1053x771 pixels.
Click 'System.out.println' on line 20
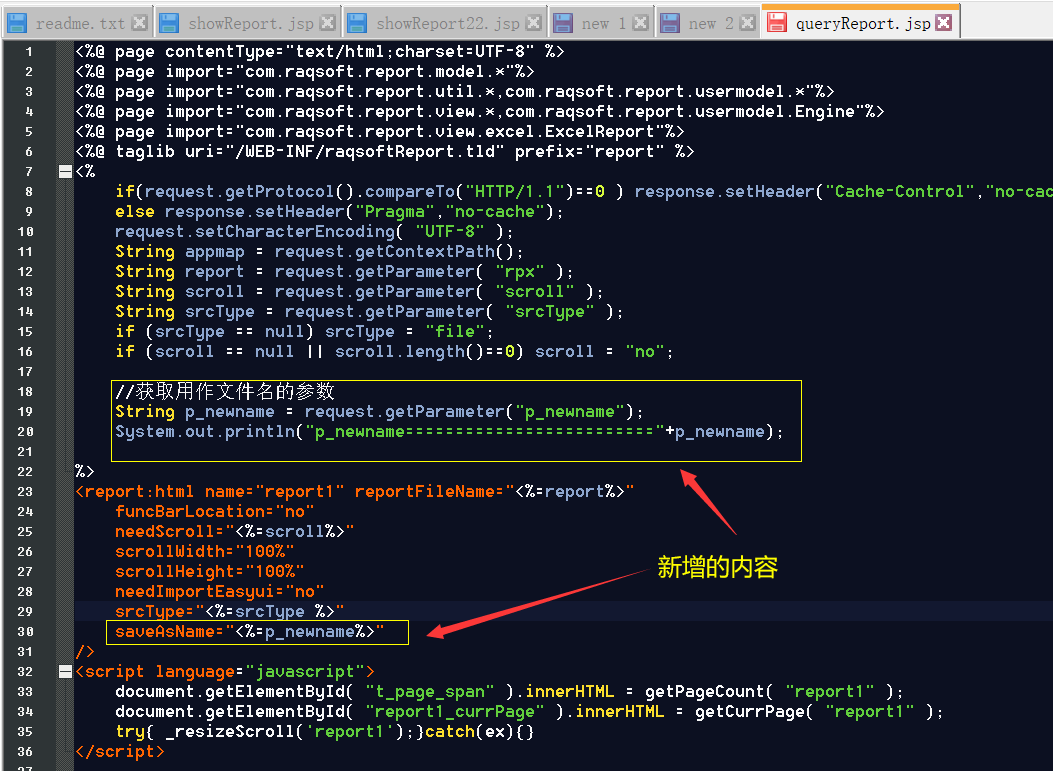point(205,432)
